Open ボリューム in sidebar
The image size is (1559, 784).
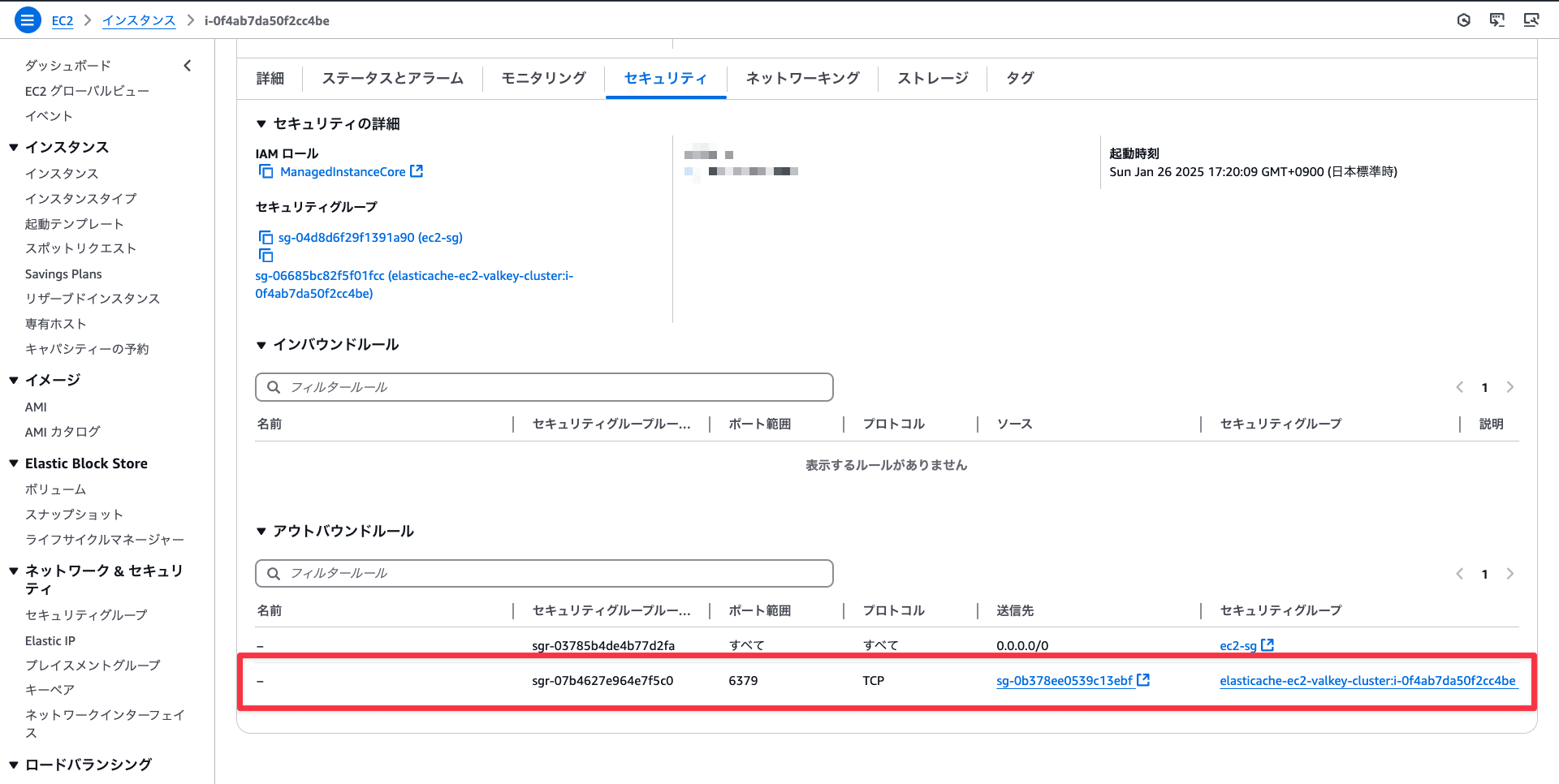coord(55,489)
